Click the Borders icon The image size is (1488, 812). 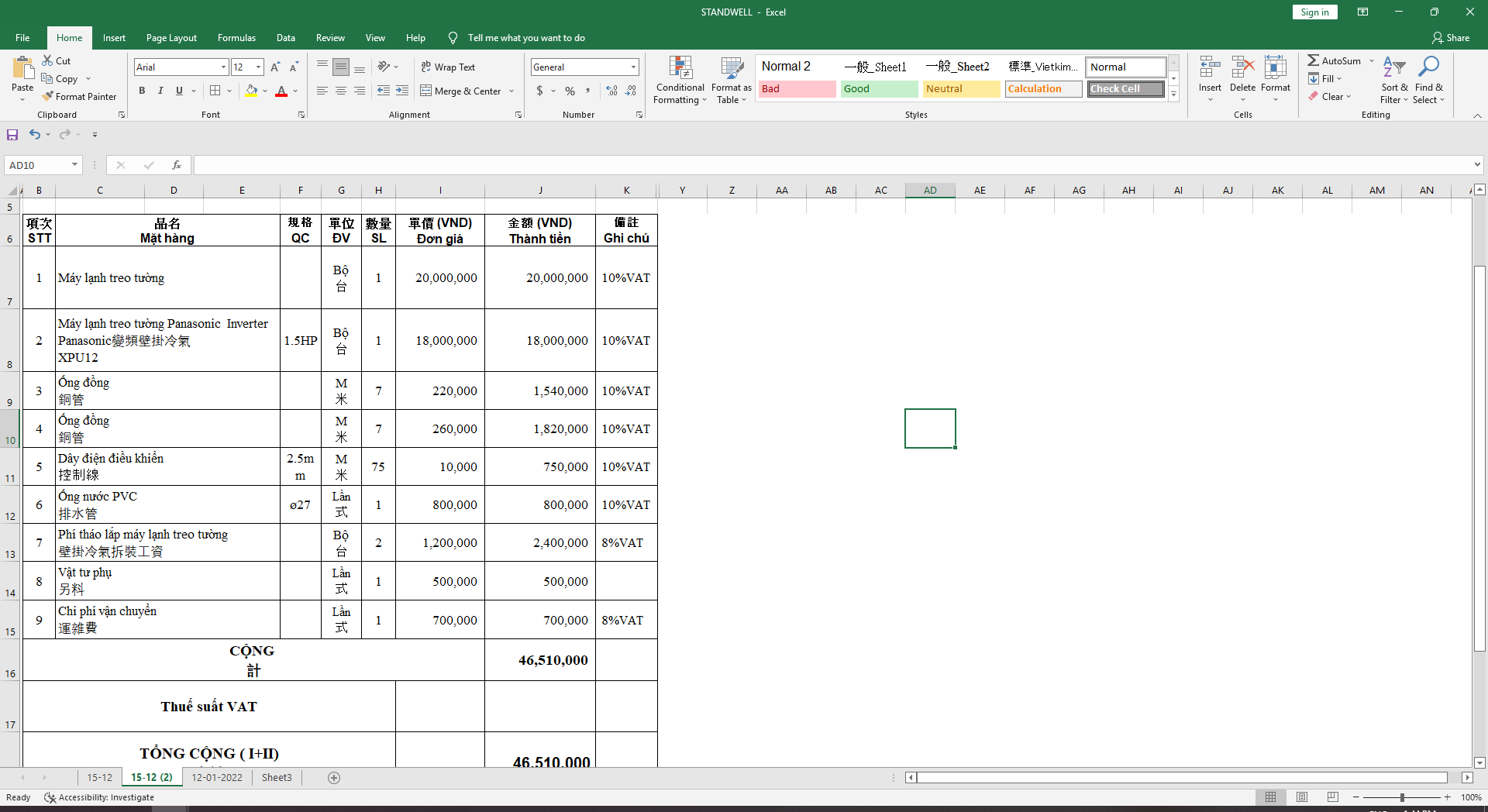pos(215,91)
